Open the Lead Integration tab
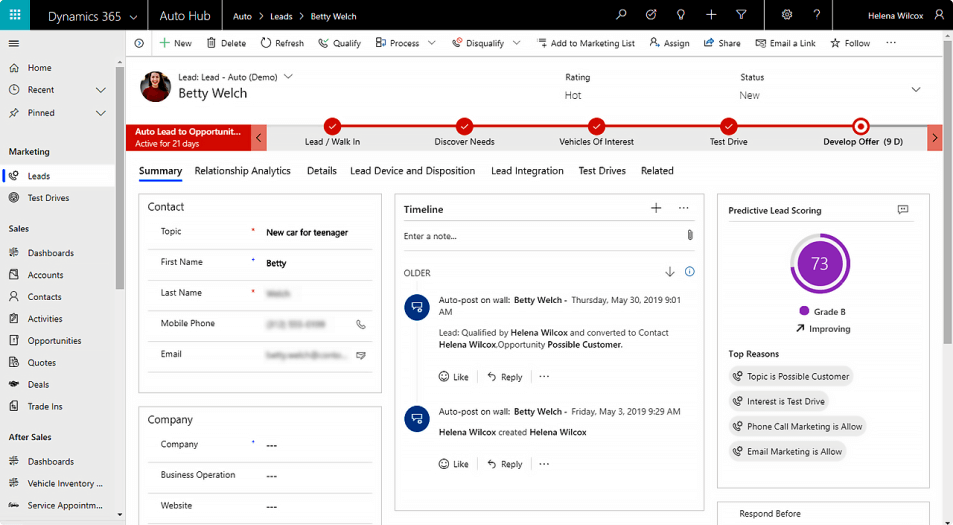 (527, 171)
